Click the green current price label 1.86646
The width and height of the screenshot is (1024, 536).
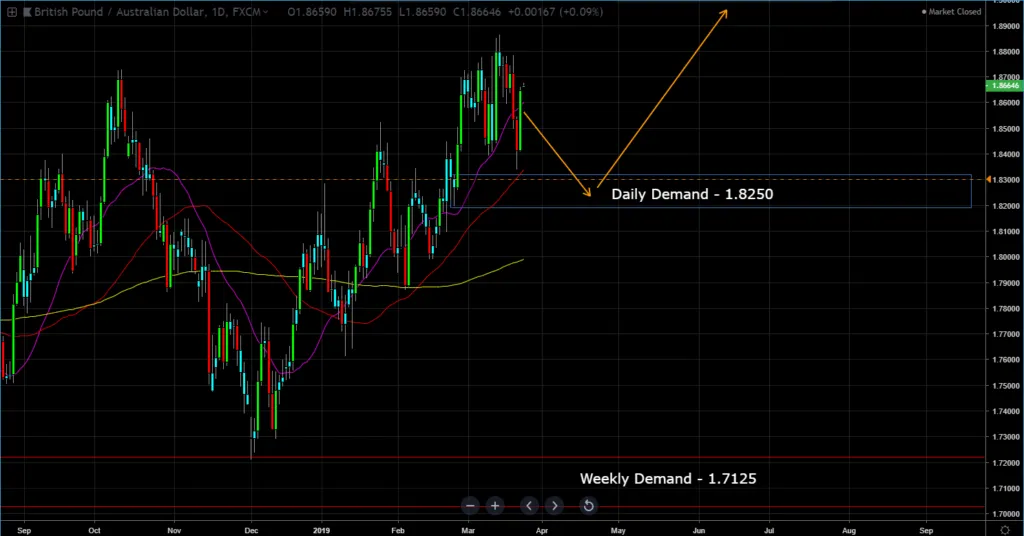1004,86
